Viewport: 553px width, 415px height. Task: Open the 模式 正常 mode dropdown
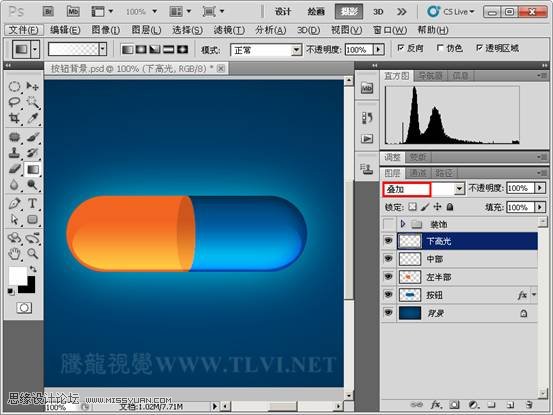click(x=266, y=50)
